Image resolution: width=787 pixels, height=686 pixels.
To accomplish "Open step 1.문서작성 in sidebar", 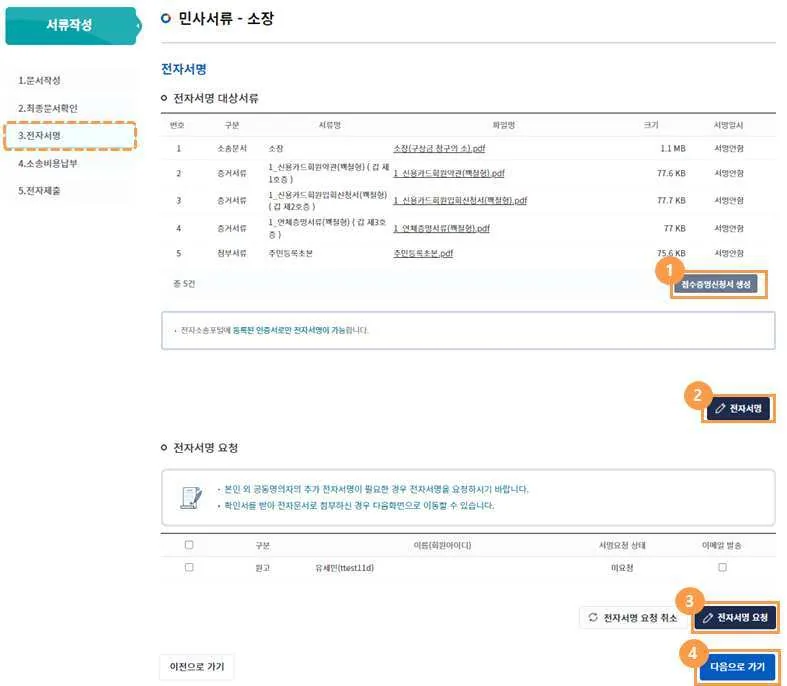I will (39, 80).
